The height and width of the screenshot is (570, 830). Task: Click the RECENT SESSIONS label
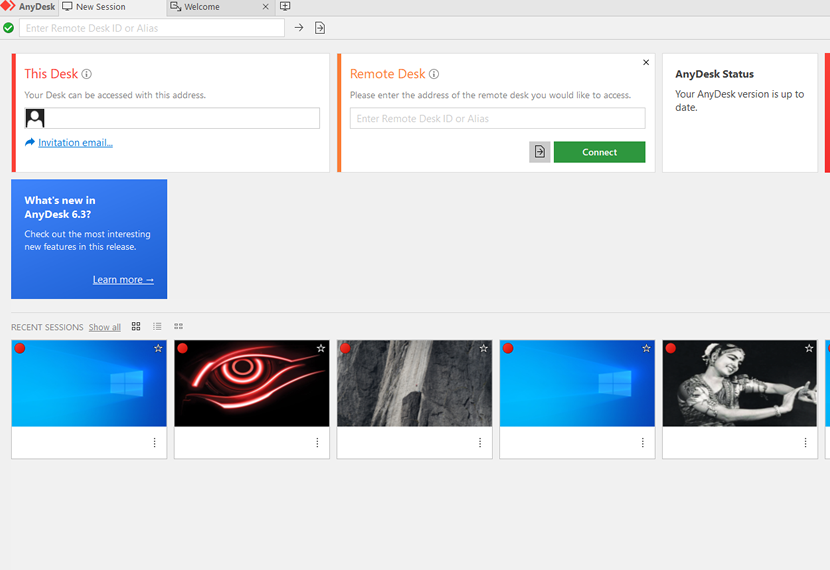click(x=47, y=327)
